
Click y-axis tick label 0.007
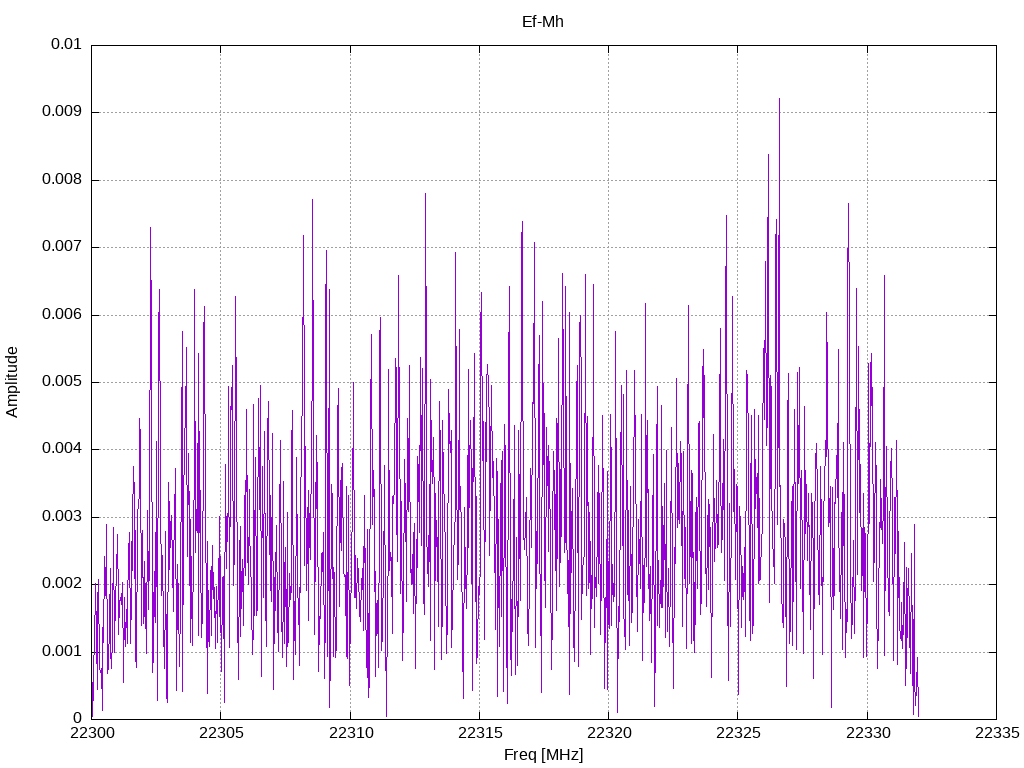click(62, 247)
